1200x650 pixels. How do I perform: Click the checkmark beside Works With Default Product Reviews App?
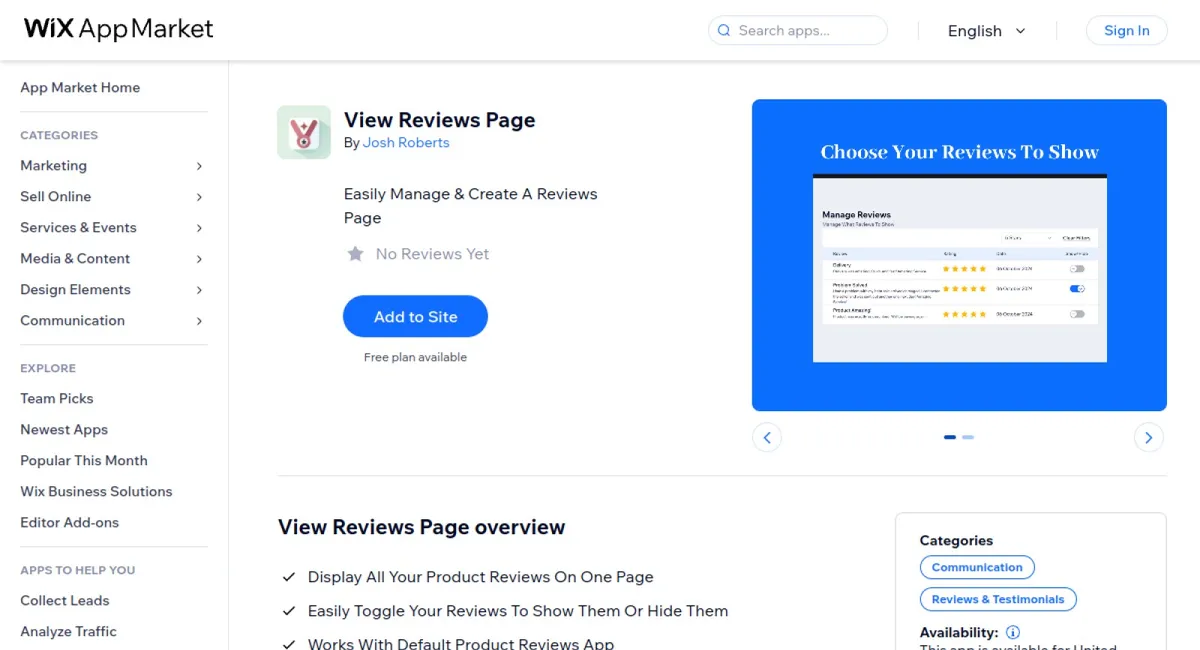click(x=289, y=644)
